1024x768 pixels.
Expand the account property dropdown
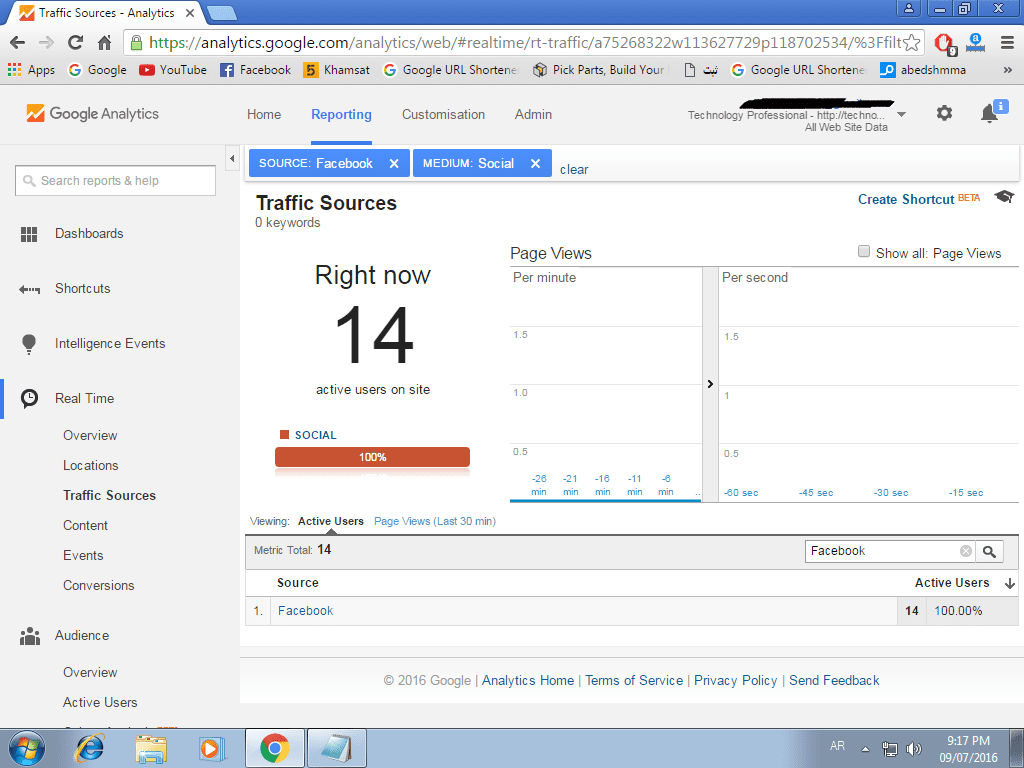(901, 115)
